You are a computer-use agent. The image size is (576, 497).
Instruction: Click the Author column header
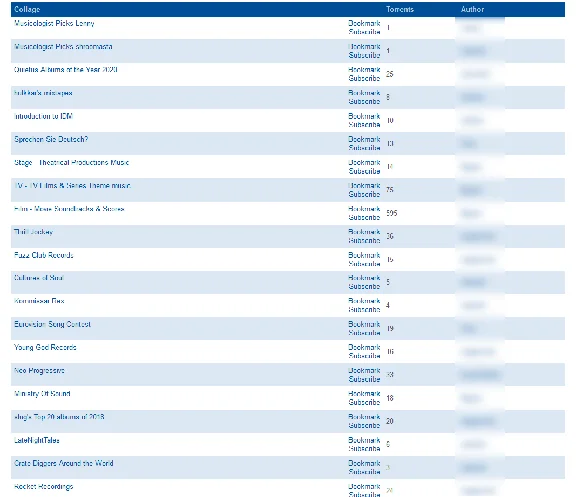[472, 9]
